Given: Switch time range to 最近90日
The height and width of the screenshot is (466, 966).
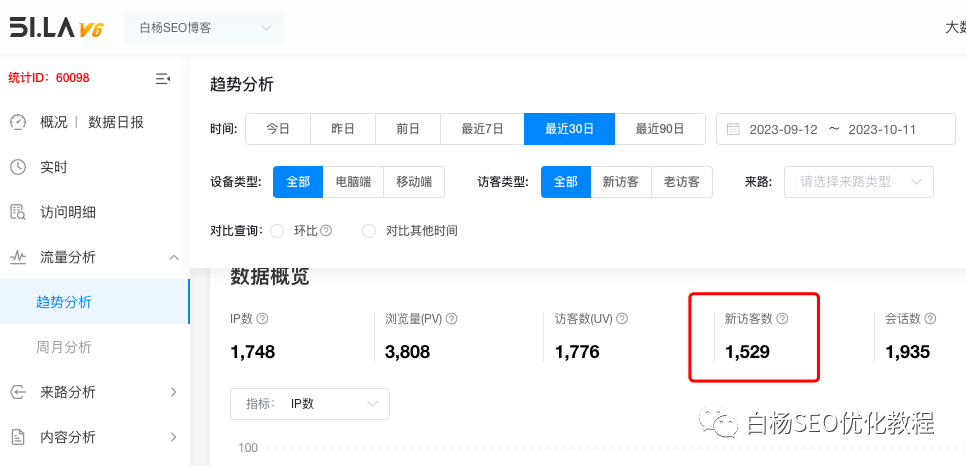Looking at the screenshot, I should pos(660,129).
